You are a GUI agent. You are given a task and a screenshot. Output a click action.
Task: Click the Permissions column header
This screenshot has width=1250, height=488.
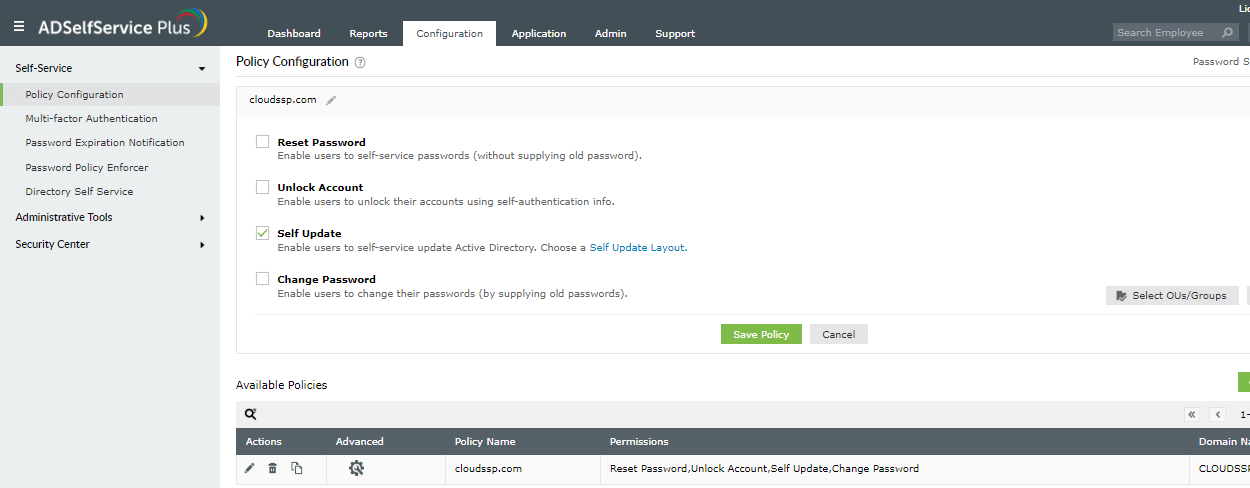tap(639, 441)
